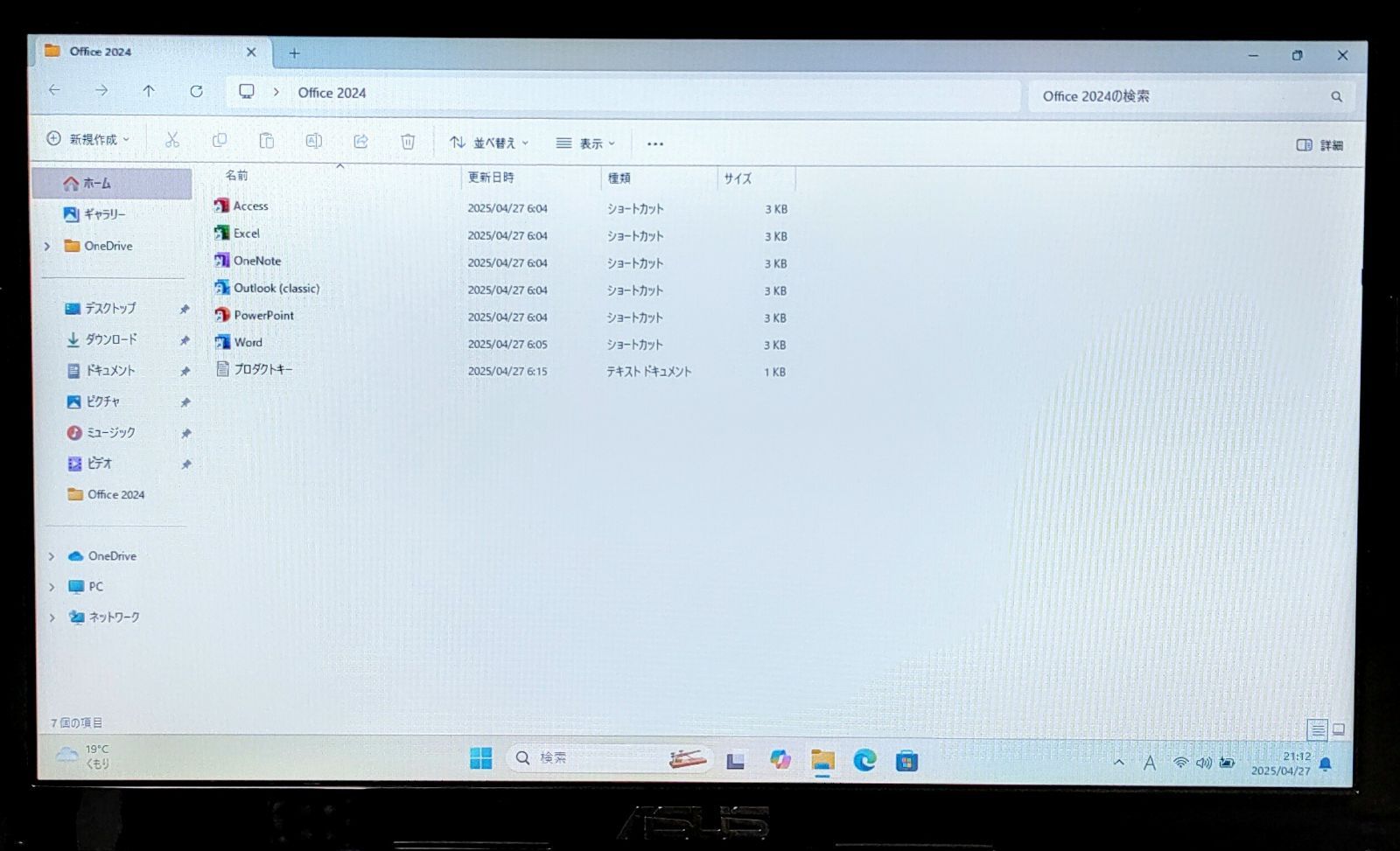Select the Excel shortcut icon
Viewport: 1400px width, 851px height.
(x=221, y=233)
